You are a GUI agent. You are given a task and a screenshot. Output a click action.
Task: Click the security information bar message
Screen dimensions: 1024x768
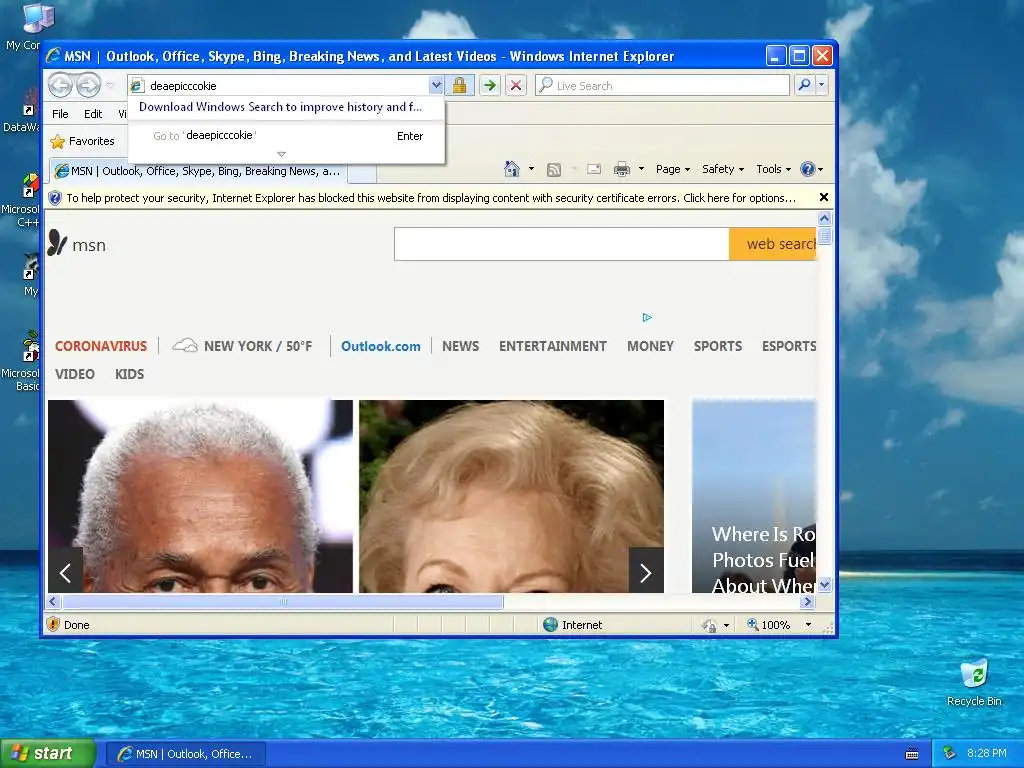pos(430,198)
